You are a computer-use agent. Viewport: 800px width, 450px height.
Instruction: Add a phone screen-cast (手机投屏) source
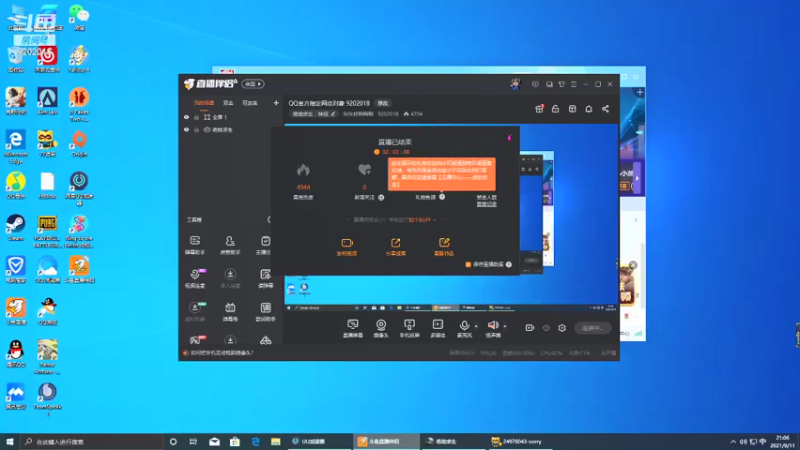409,328
